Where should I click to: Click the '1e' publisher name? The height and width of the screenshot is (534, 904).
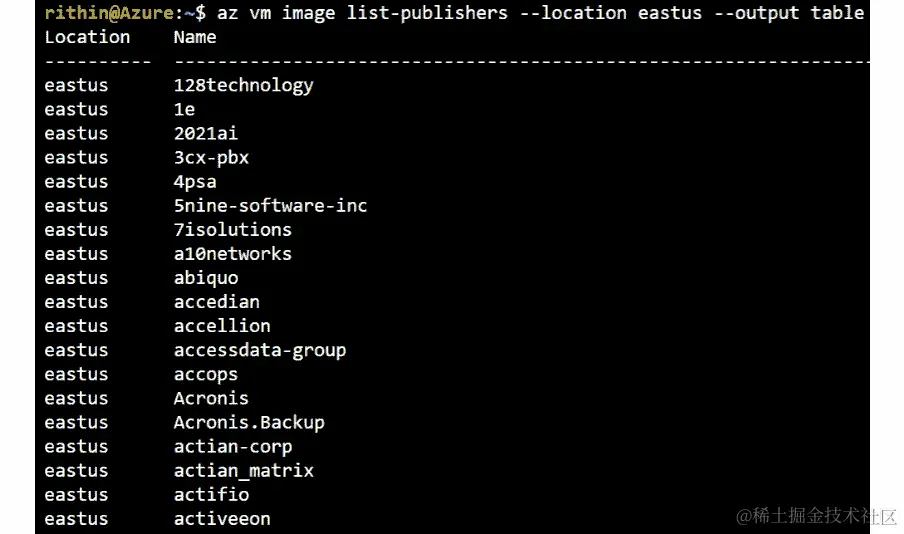tap(184, 109)
